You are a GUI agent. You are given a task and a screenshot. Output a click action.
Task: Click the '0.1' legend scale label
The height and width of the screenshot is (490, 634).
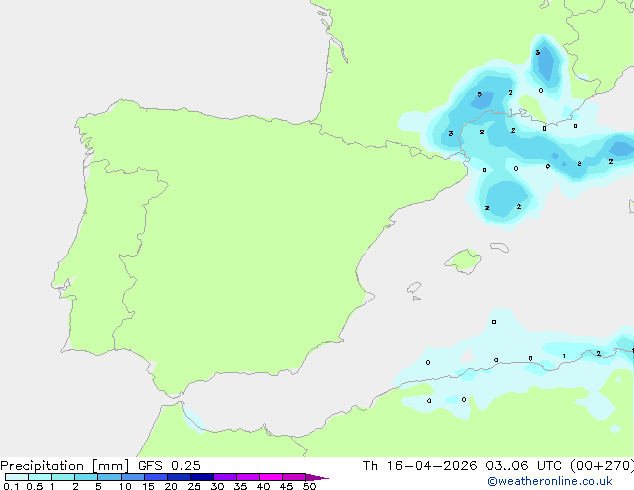(x=11, y=486)
